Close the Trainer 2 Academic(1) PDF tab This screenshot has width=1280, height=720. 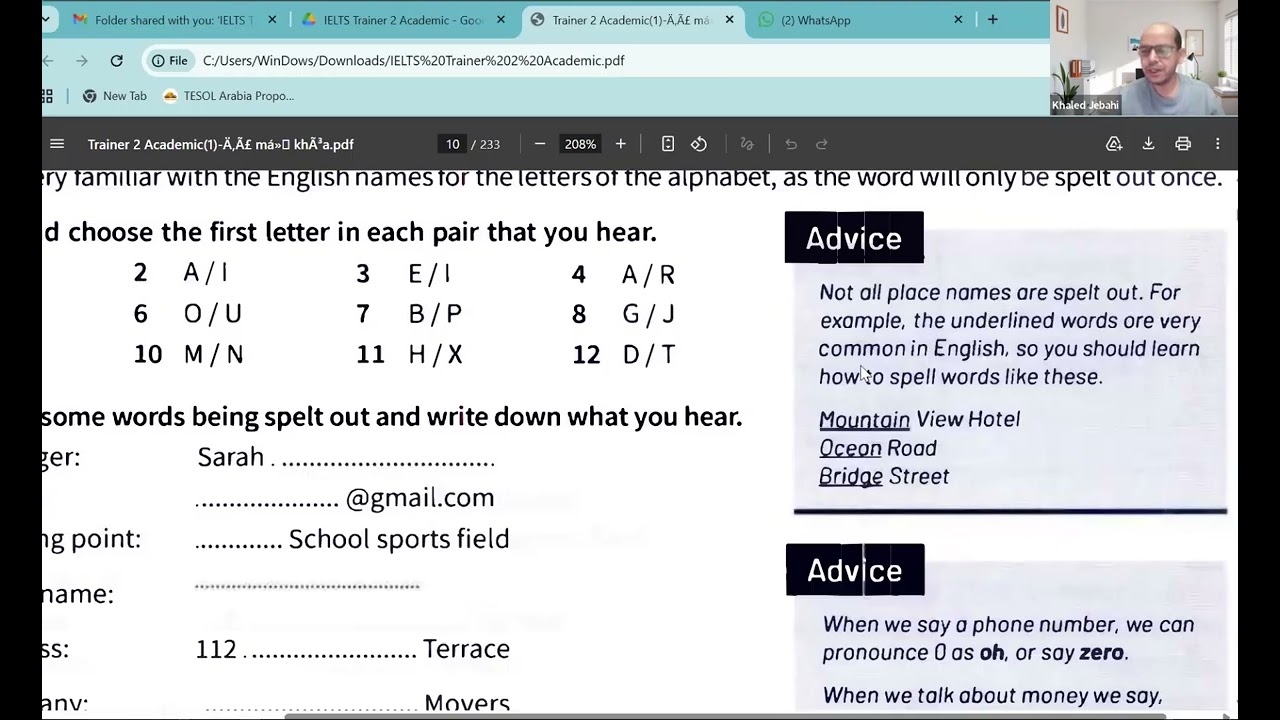729,19
